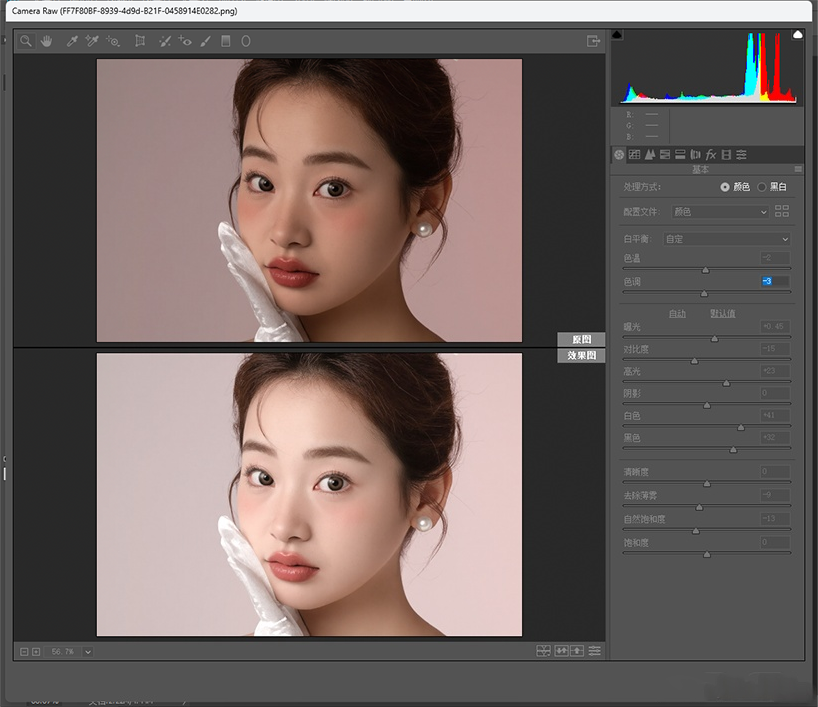Open the 白平衡 white balance dropdown
Viewport: 818px width, 707px height.
point(726,239)
